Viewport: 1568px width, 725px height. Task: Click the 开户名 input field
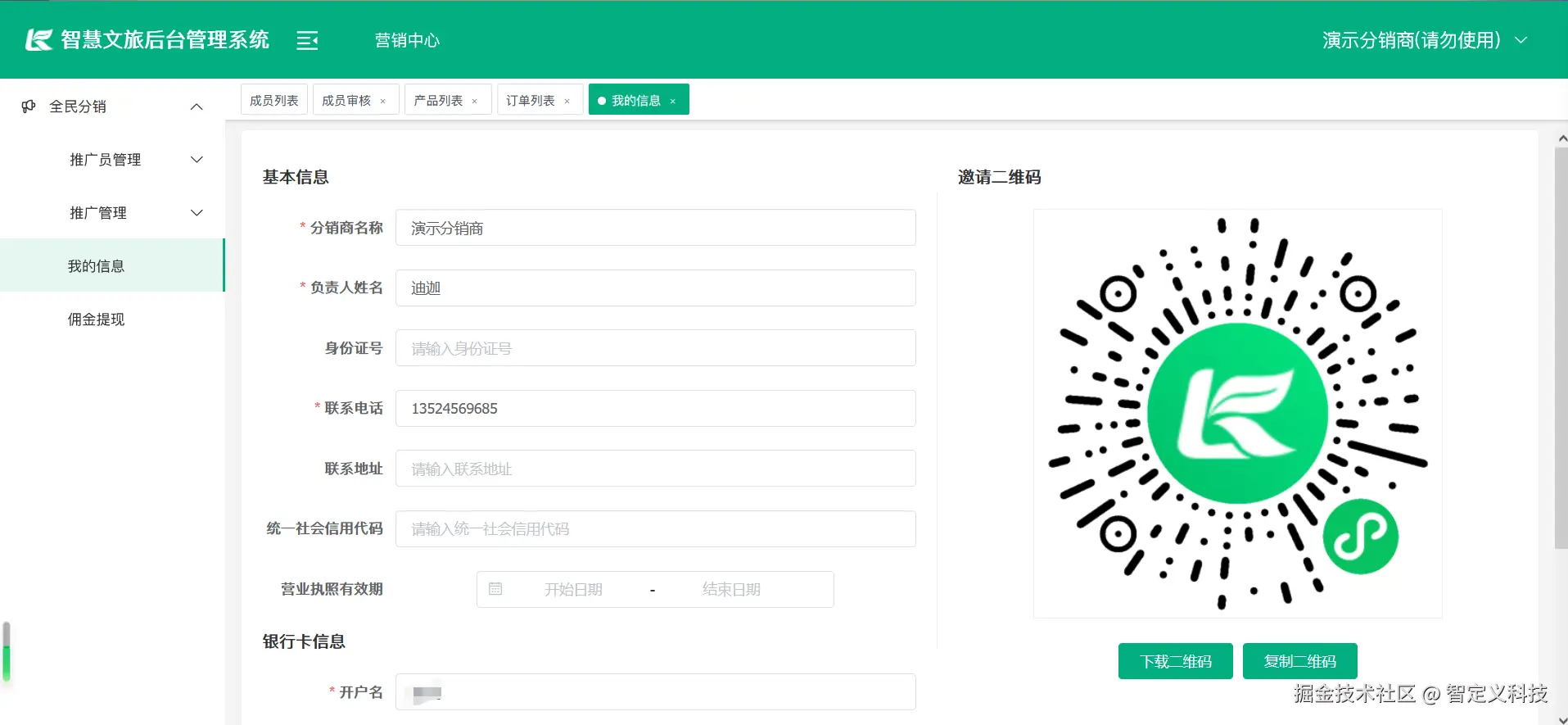pyautogui.click(x=656, y=692)
